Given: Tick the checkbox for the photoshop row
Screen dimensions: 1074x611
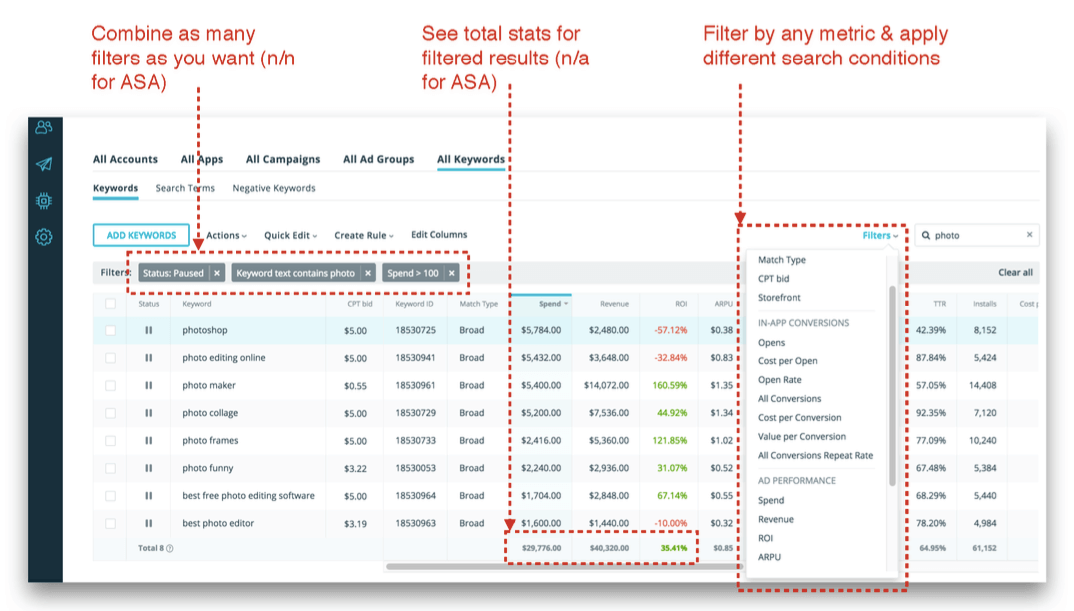Looking at the screenshot, I should (x=110, y=330).
